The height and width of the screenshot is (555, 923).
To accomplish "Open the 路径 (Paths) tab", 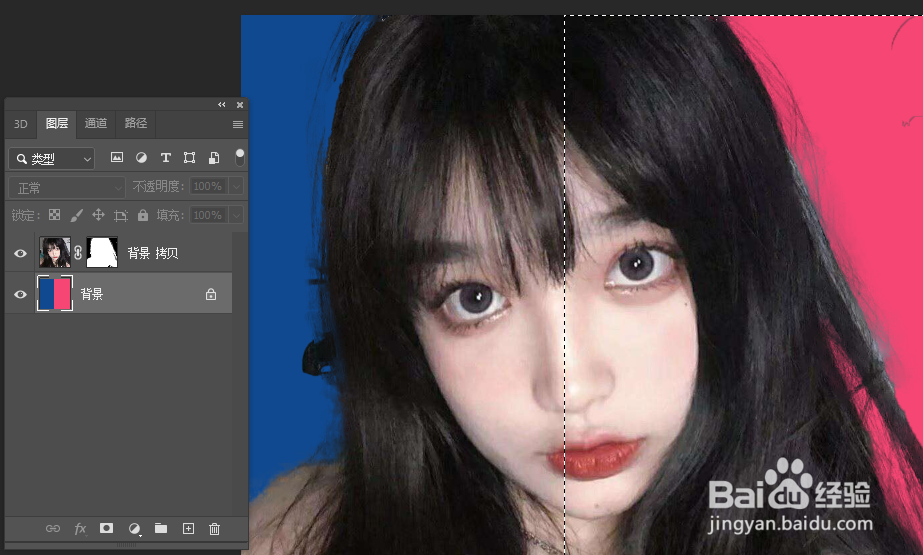I will 136,123.
